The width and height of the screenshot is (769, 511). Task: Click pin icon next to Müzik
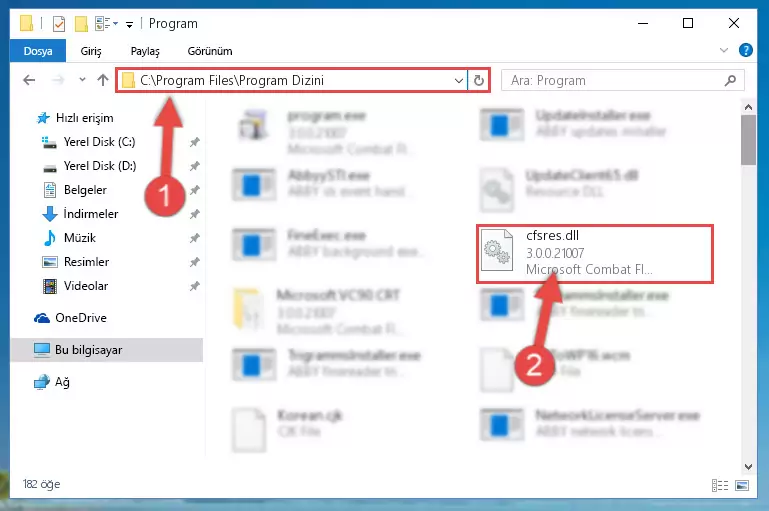click(195, 238)
